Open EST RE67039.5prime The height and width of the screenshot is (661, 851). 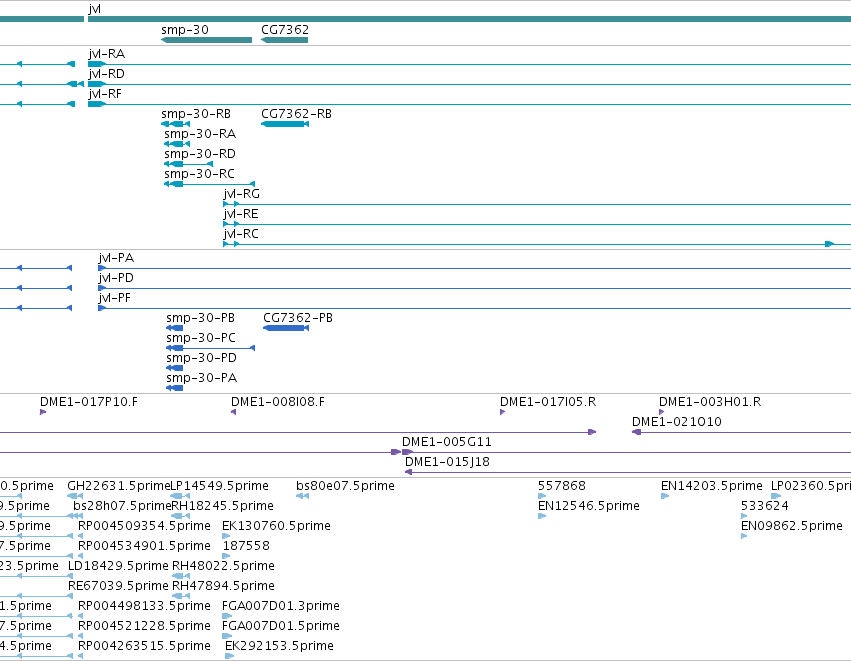pos(118,587)
